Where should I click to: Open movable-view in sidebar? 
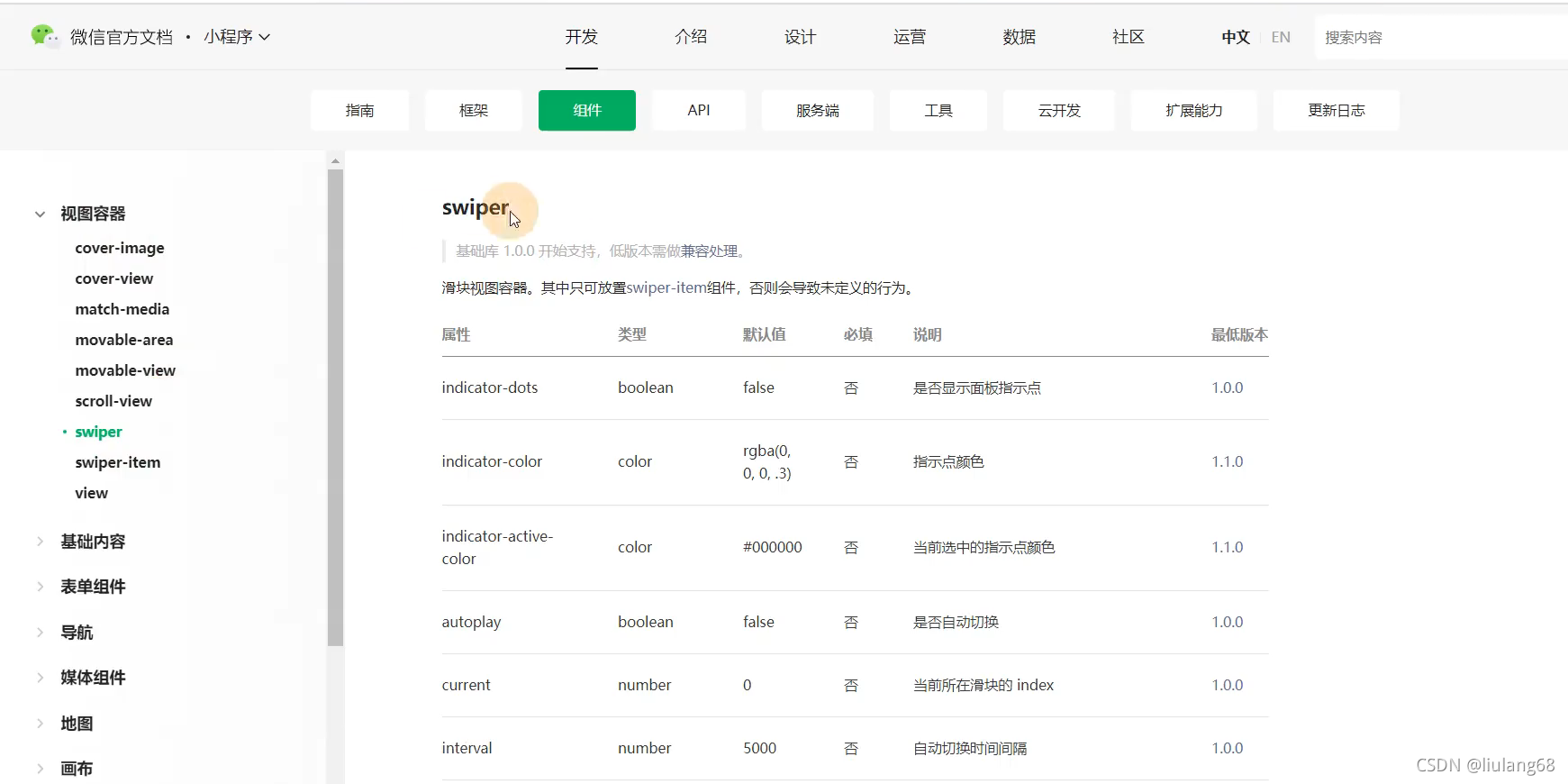125,370
